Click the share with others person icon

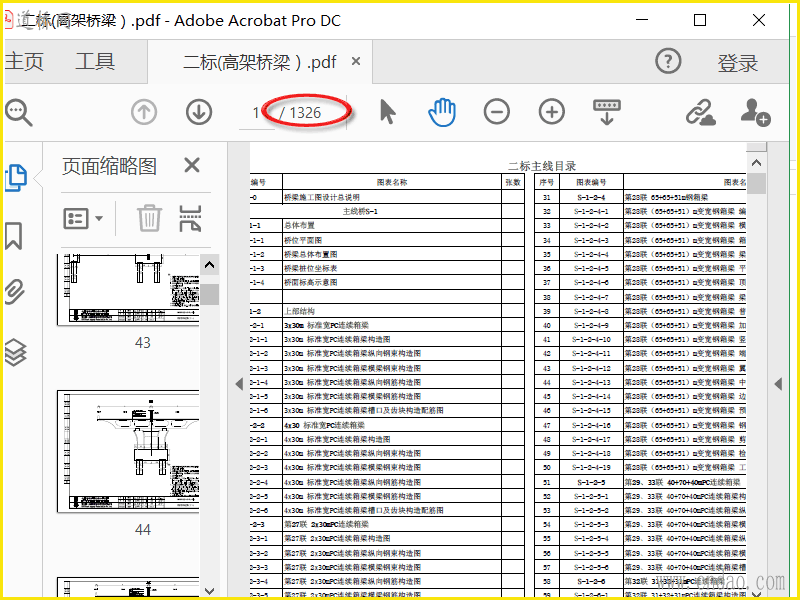[x=756, y=112]
